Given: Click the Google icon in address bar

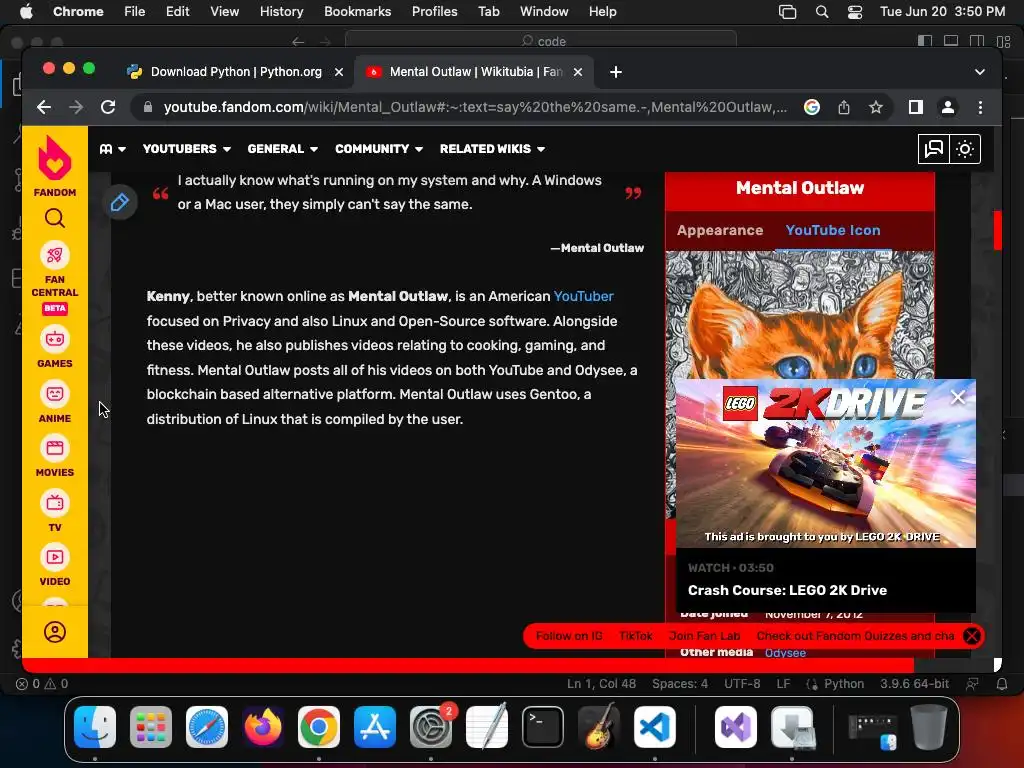Looking at the screenshot, I should [812, 107].
